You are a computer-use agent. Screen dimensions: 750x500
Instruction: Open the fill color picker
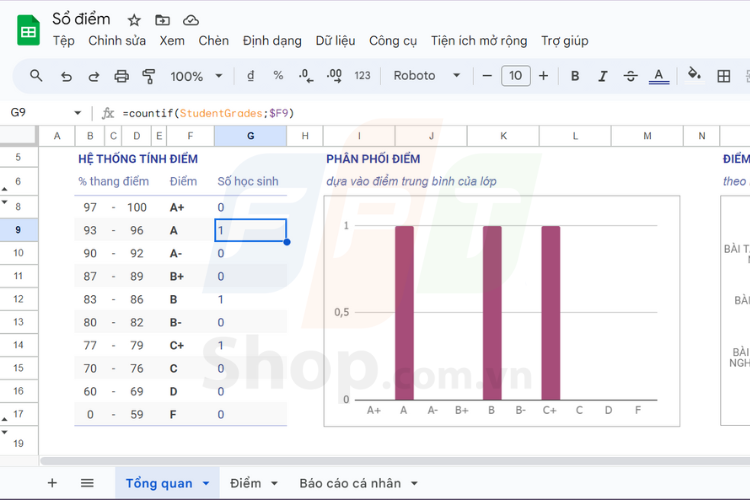(x=694, y=75)
